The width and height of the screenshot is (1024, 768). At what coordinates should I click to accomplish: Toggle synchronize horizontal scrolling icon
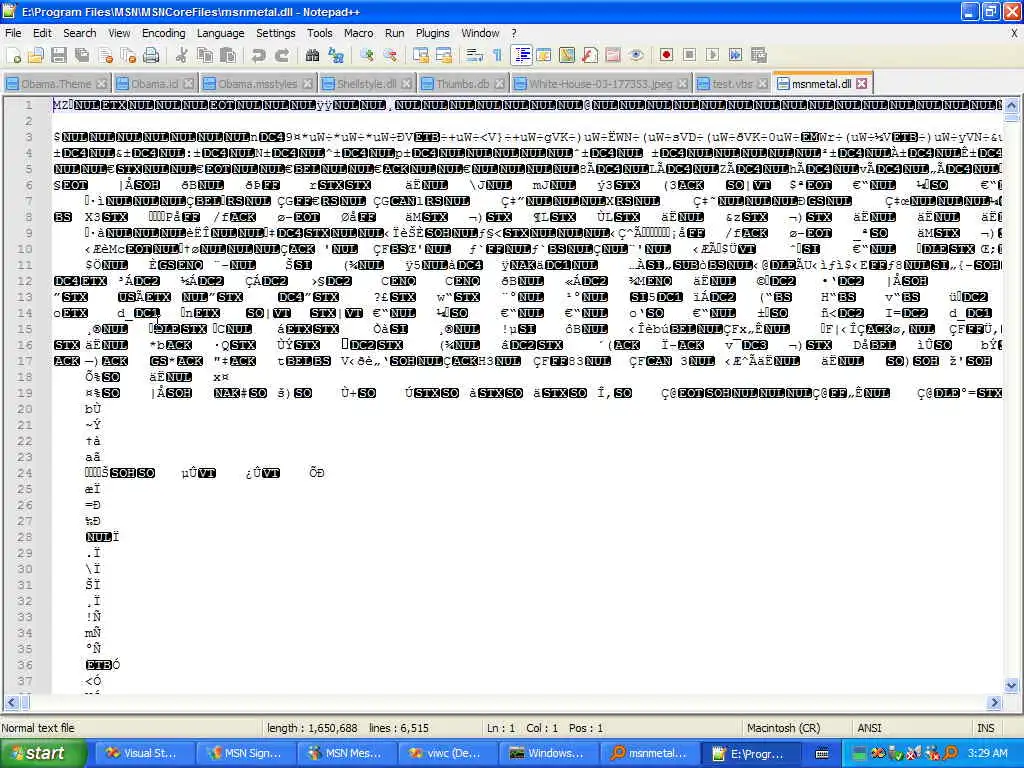click(444, 56)
